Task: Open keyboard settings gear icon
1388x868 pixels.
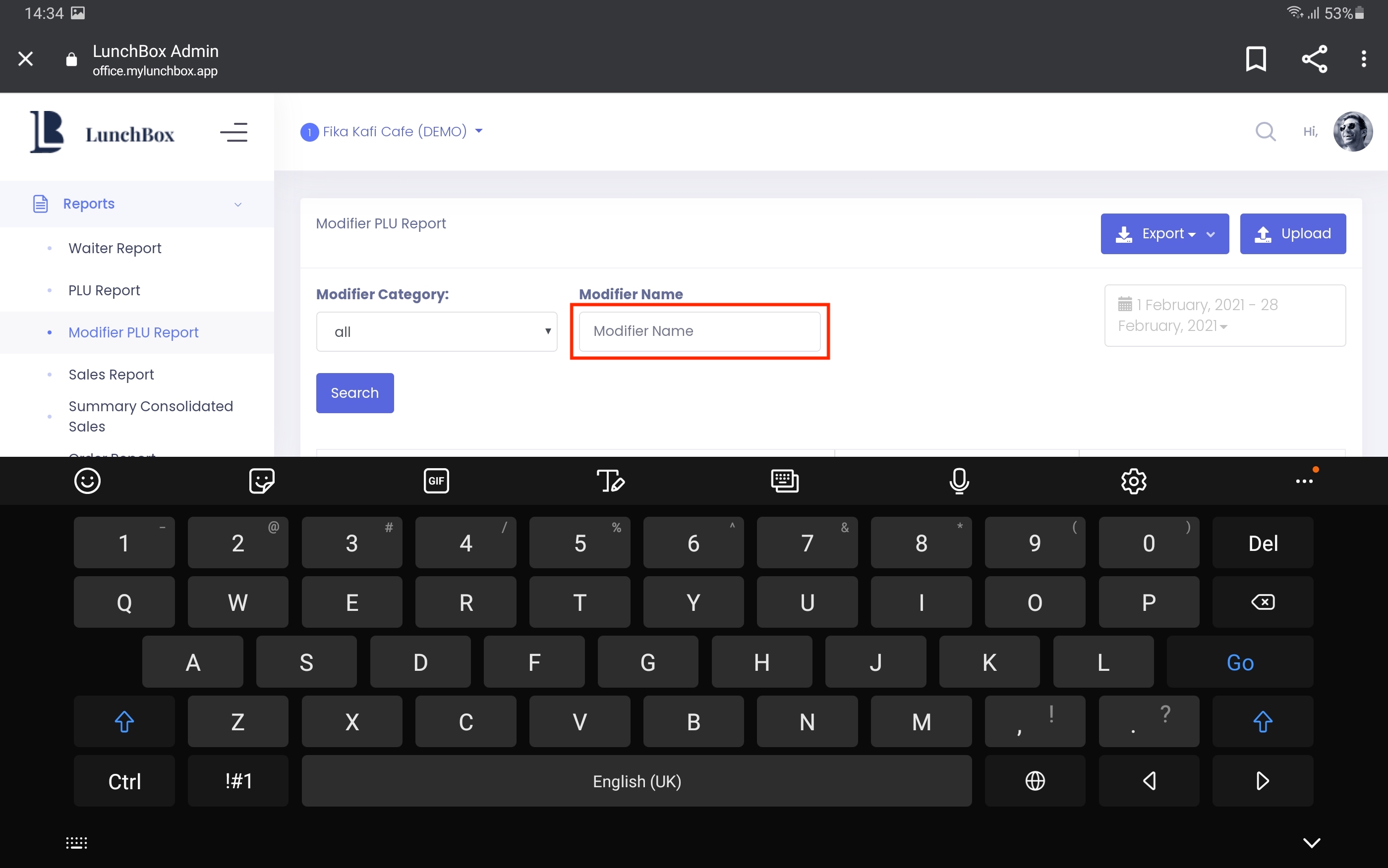Action: point(1134,481)
